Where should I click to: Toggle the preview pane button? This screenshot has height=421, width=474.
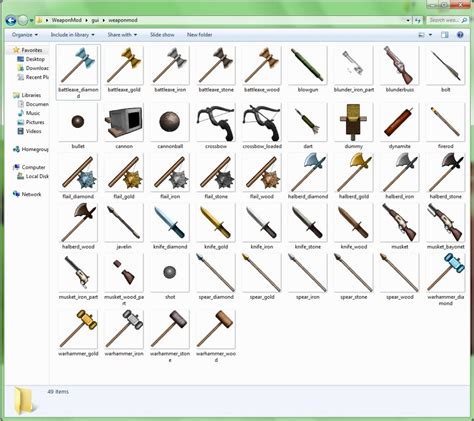[445, 35]
